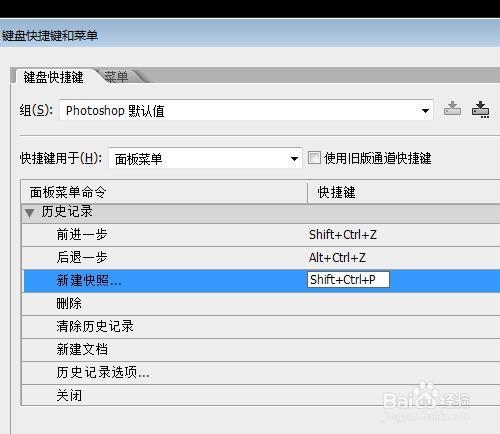Click the 历史记录 group label
500x434 pixels.
[x=67, y=212]
